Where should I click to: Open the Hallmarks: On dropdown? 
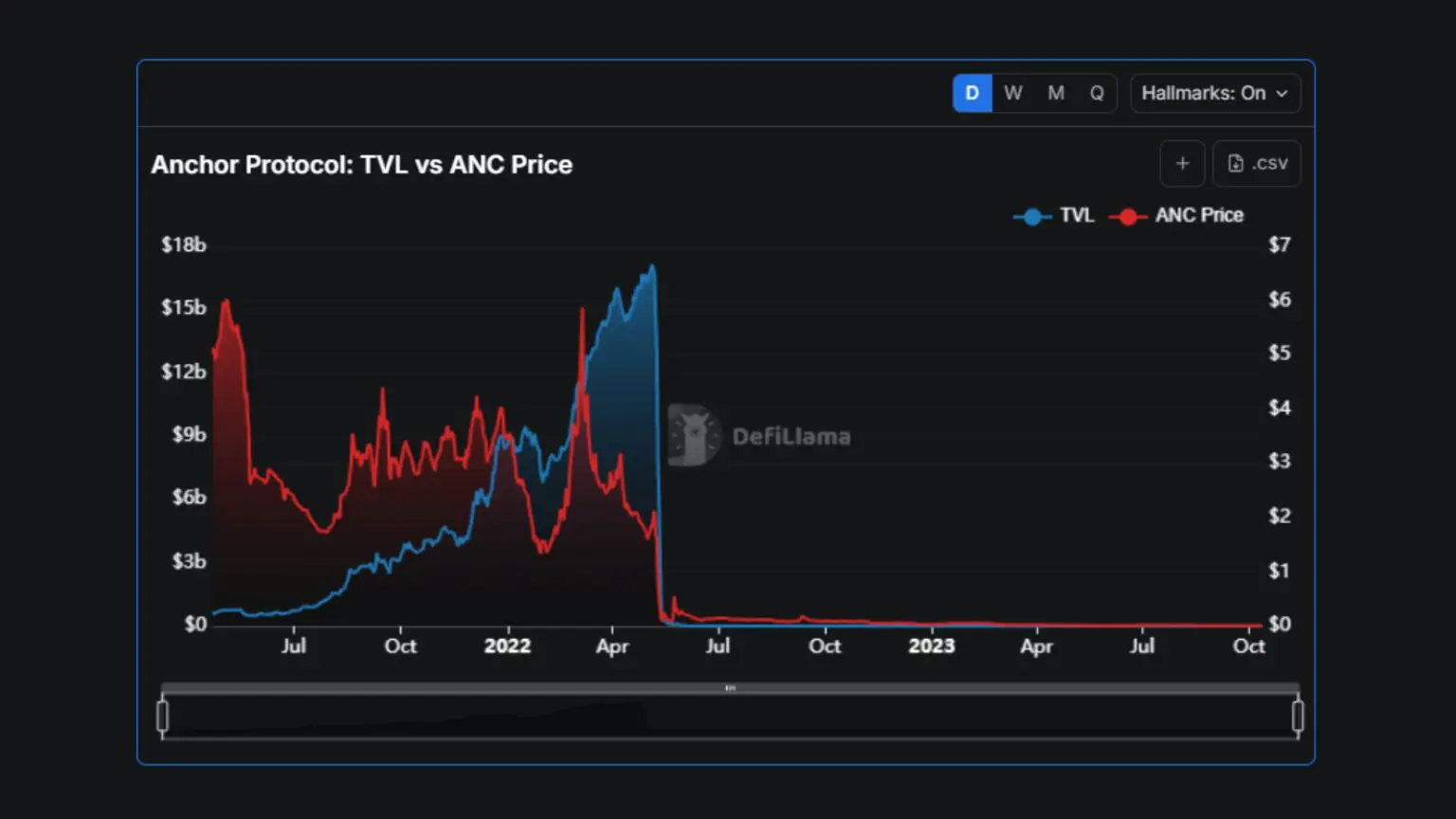coord(1214,93)
